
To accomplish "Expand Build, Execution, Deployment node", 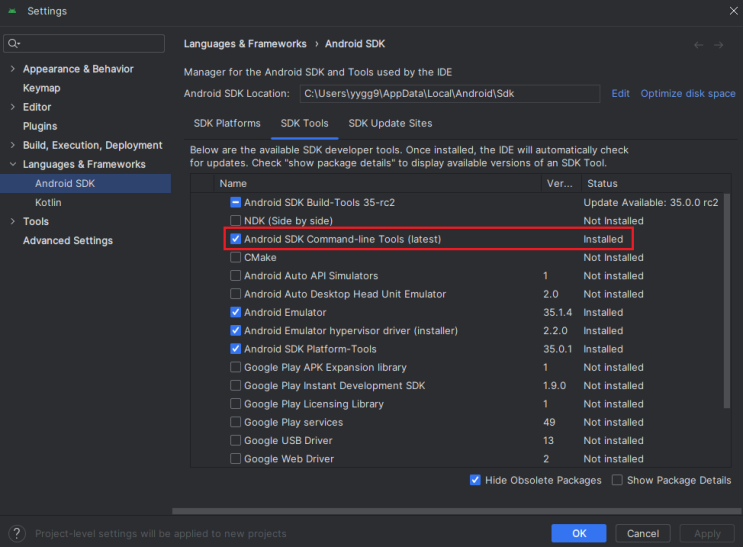I will 13,145.
